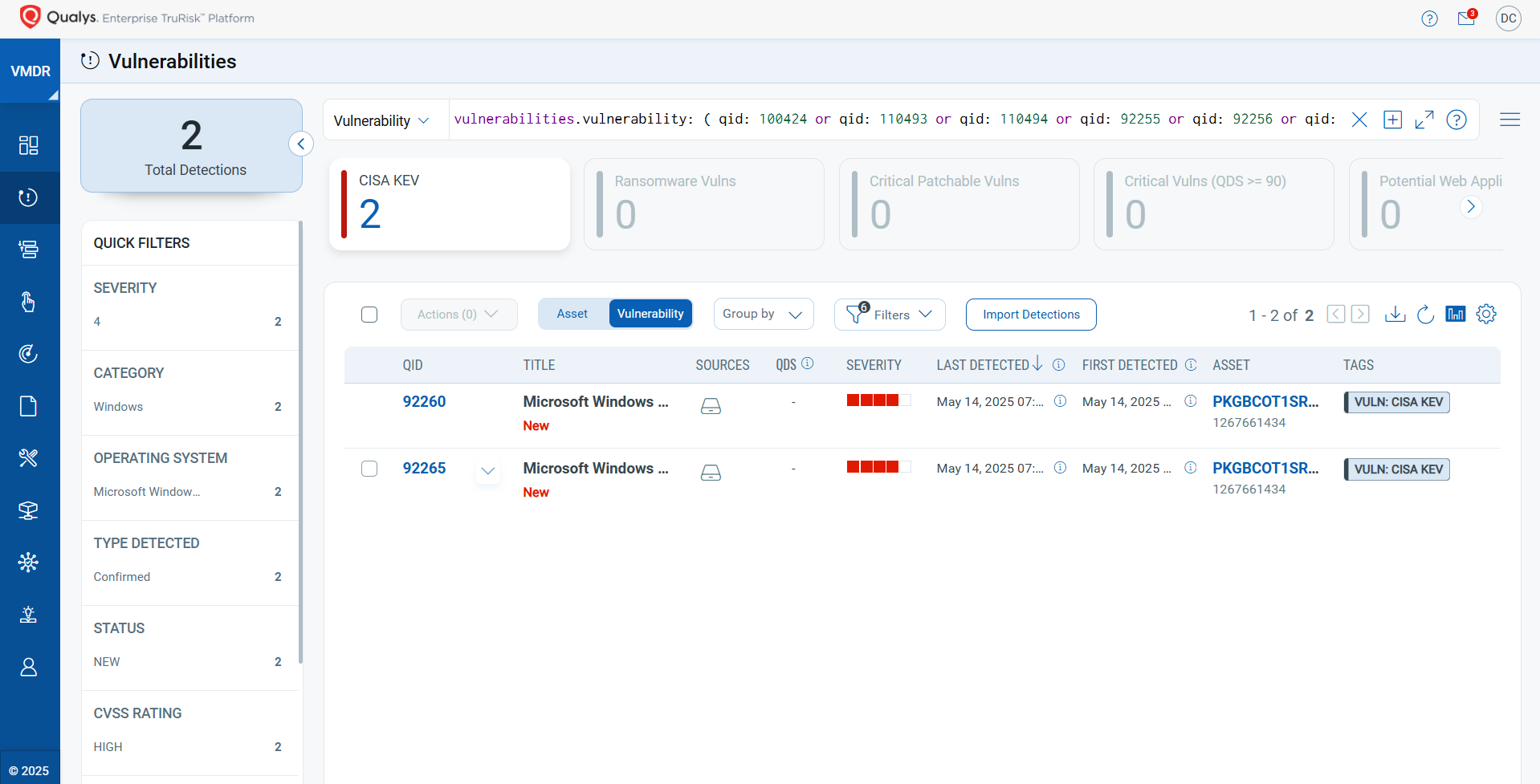Go to previous results page arrow
This screenshot has width=1540, height=784.
click(x=1335, y=314)
